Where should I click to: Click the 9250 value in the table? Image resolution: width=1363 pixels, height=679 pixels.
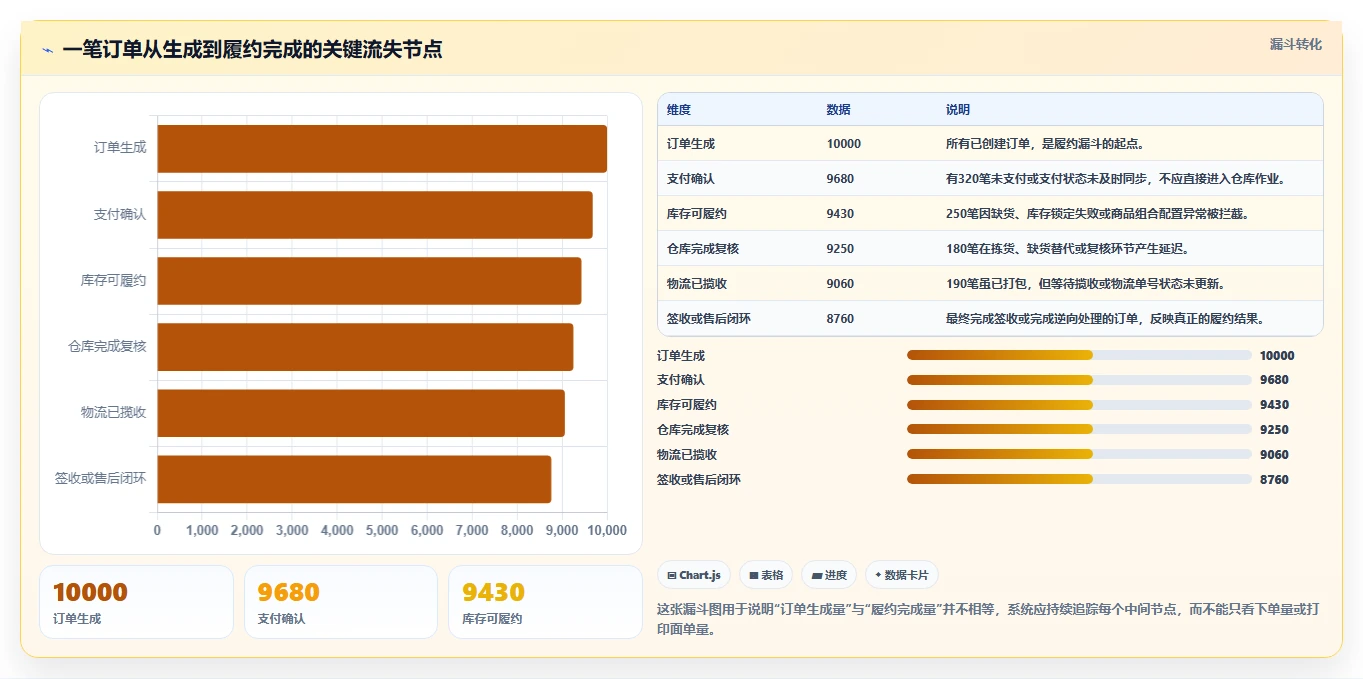coord(841,248)
